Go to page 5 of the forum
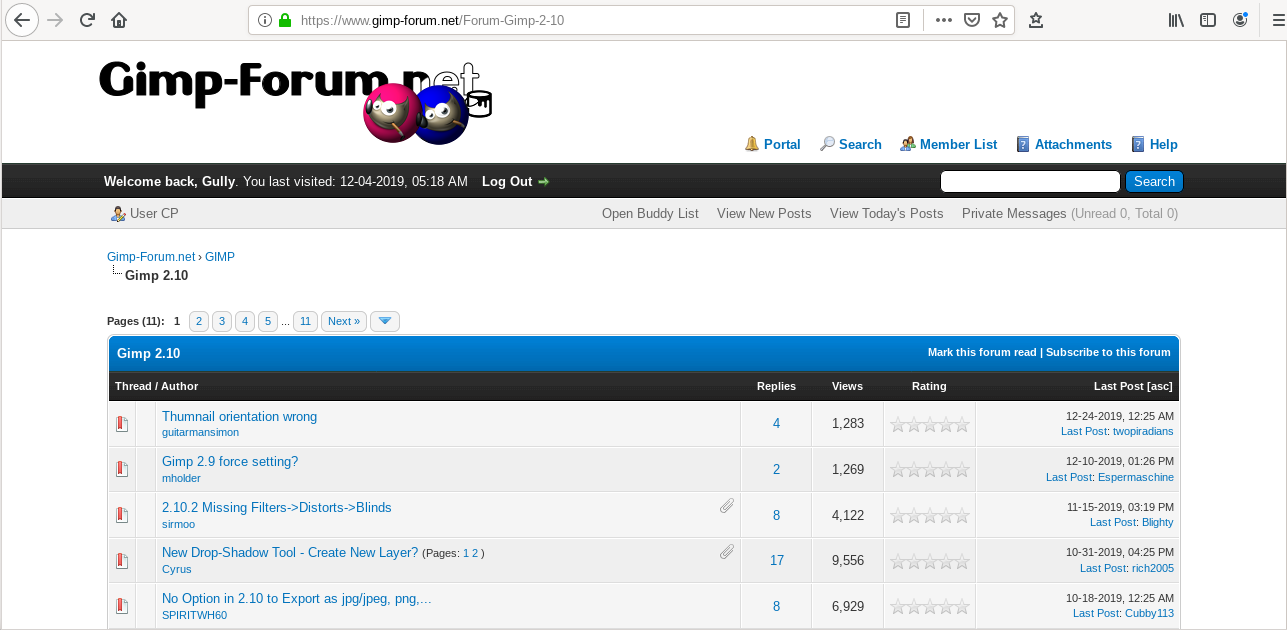Image resolution: width=1287 pixels, height=630 pixels. click(x=268, y=321)
